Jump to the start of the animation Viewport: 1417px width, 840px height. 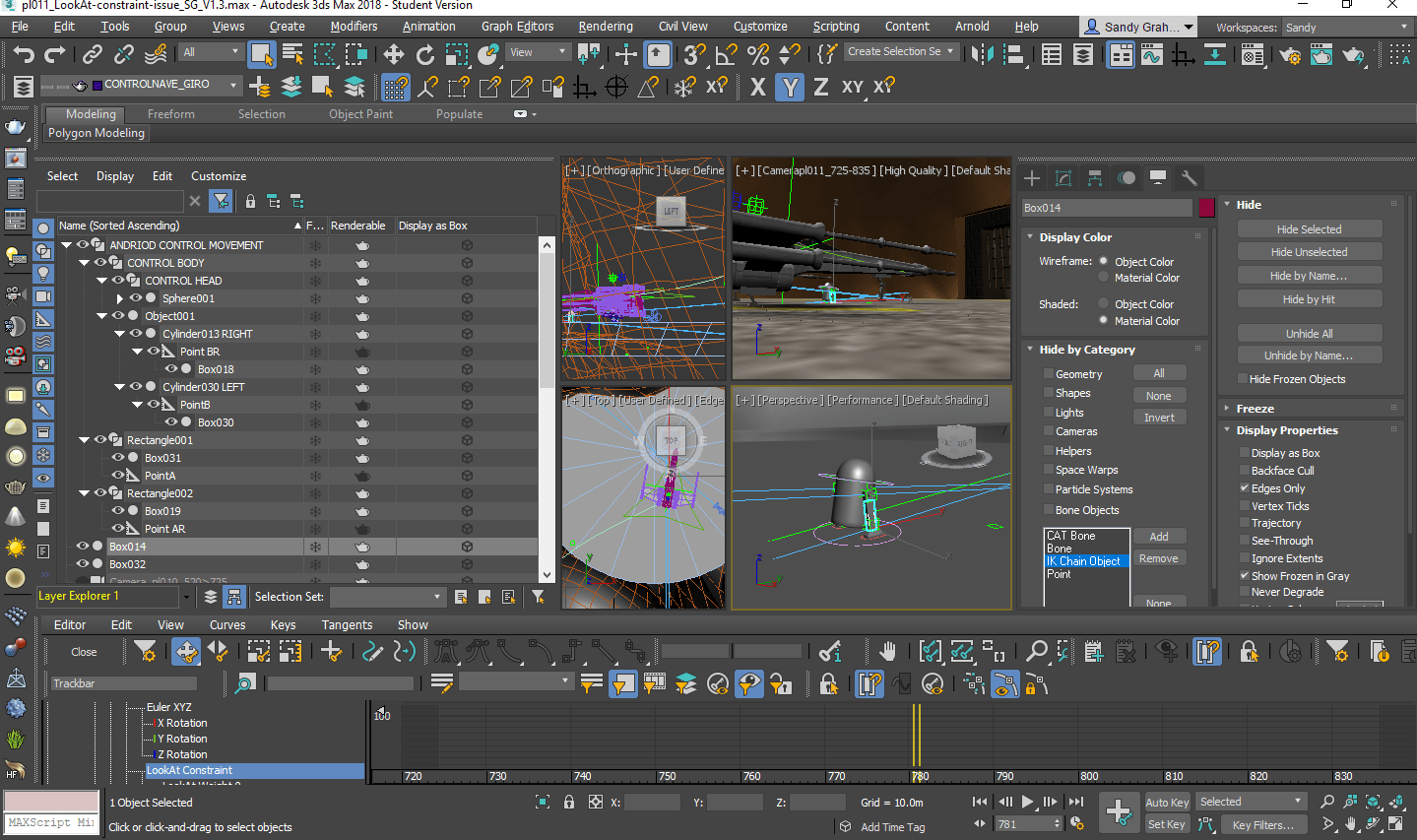[x=979, y=802]
